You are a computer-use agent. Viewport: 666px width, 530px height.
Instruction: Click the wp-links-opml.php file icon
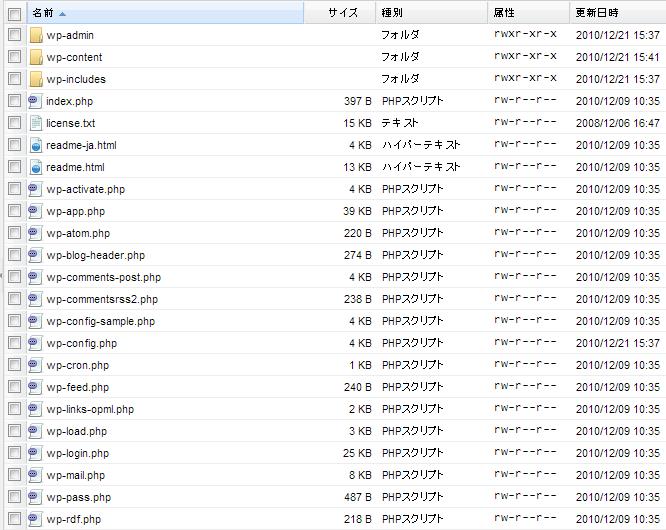tap(35, 409)
